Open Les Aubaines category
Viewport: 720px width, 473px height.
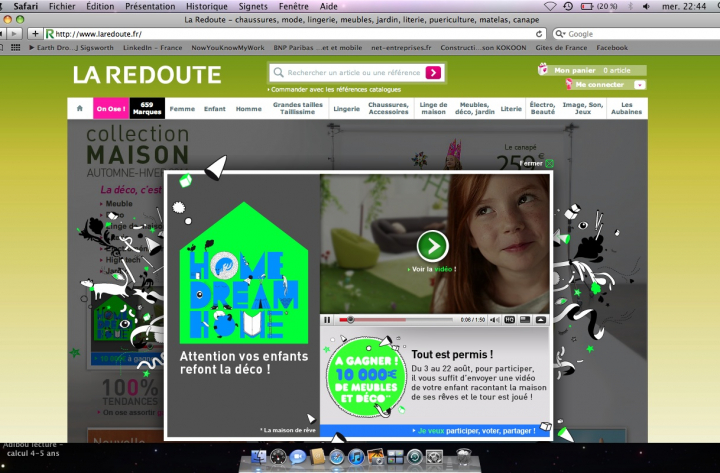click(x=627, y=108)
